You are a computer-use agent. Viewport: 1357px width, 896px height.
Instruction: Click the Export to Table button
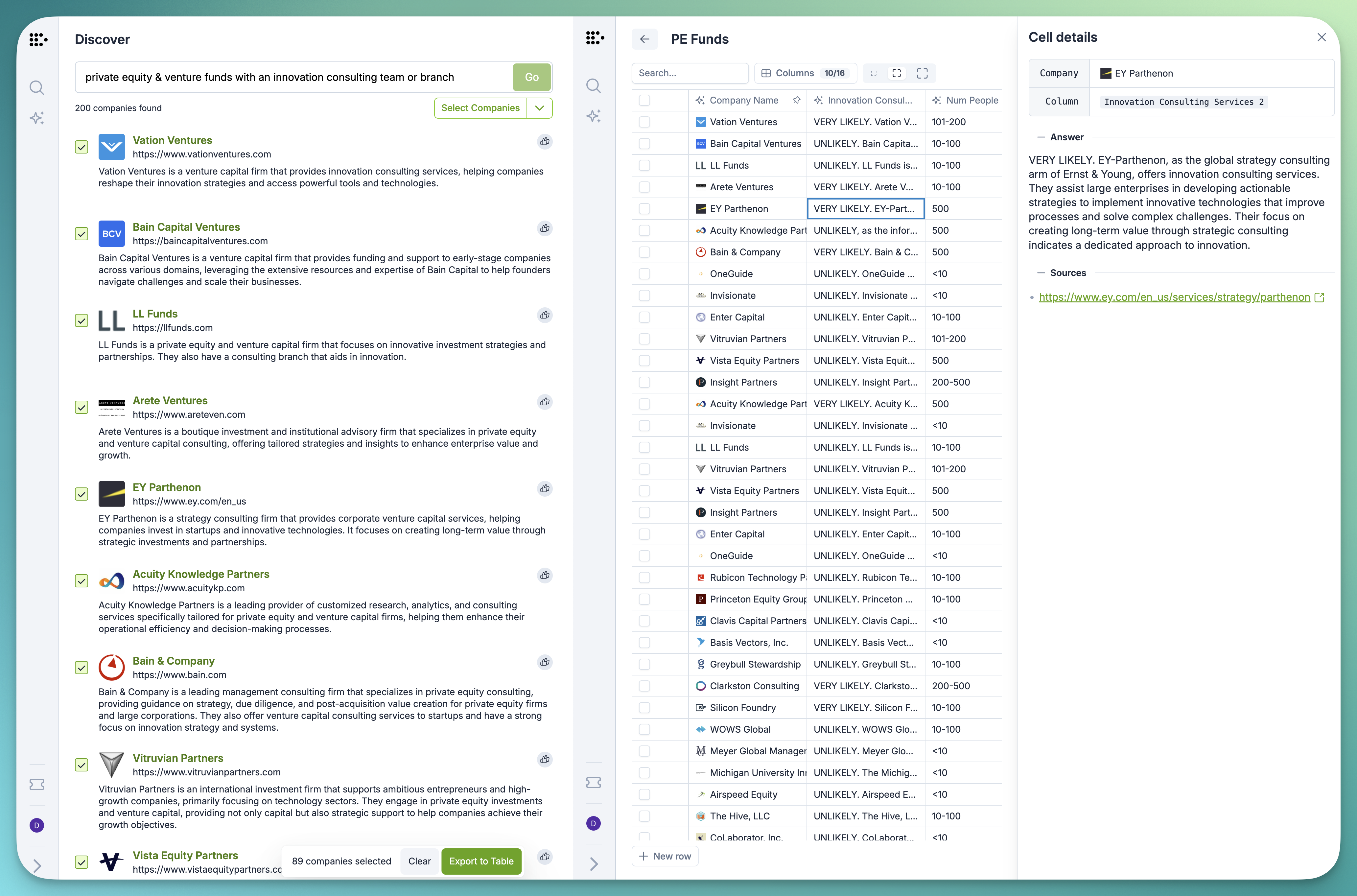(x=481, y=861)
